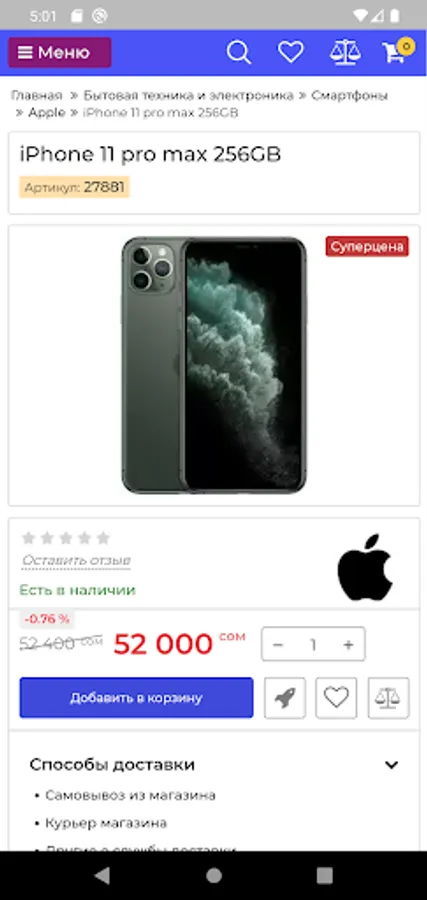Tap the iPhone 11 pro max product image
The width and height of the screenshot is (427, 900).
(x=214, y=365)
